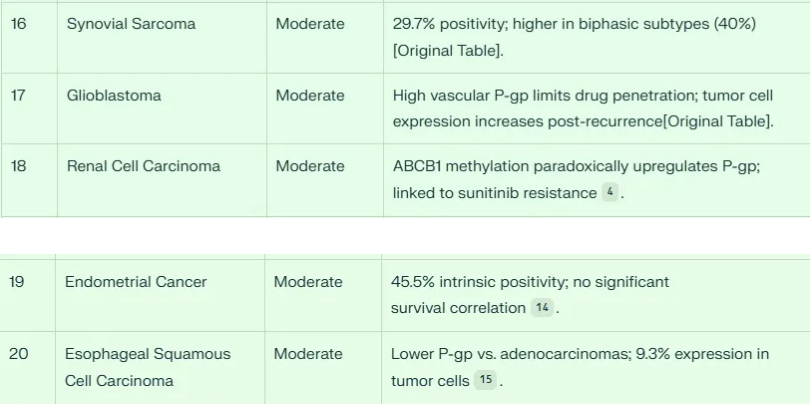The width and height of the screenshot is (810, 404).
Task: Click Moderate in Esophageal Squamous row
Action: click(x=308, y=354)
